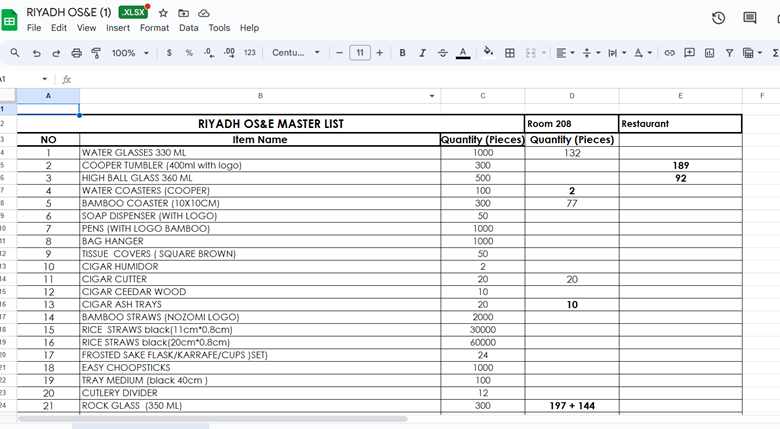This screenshot has width=780, height=429.
Task: Select column C header
Action: [x=483, y=96]
